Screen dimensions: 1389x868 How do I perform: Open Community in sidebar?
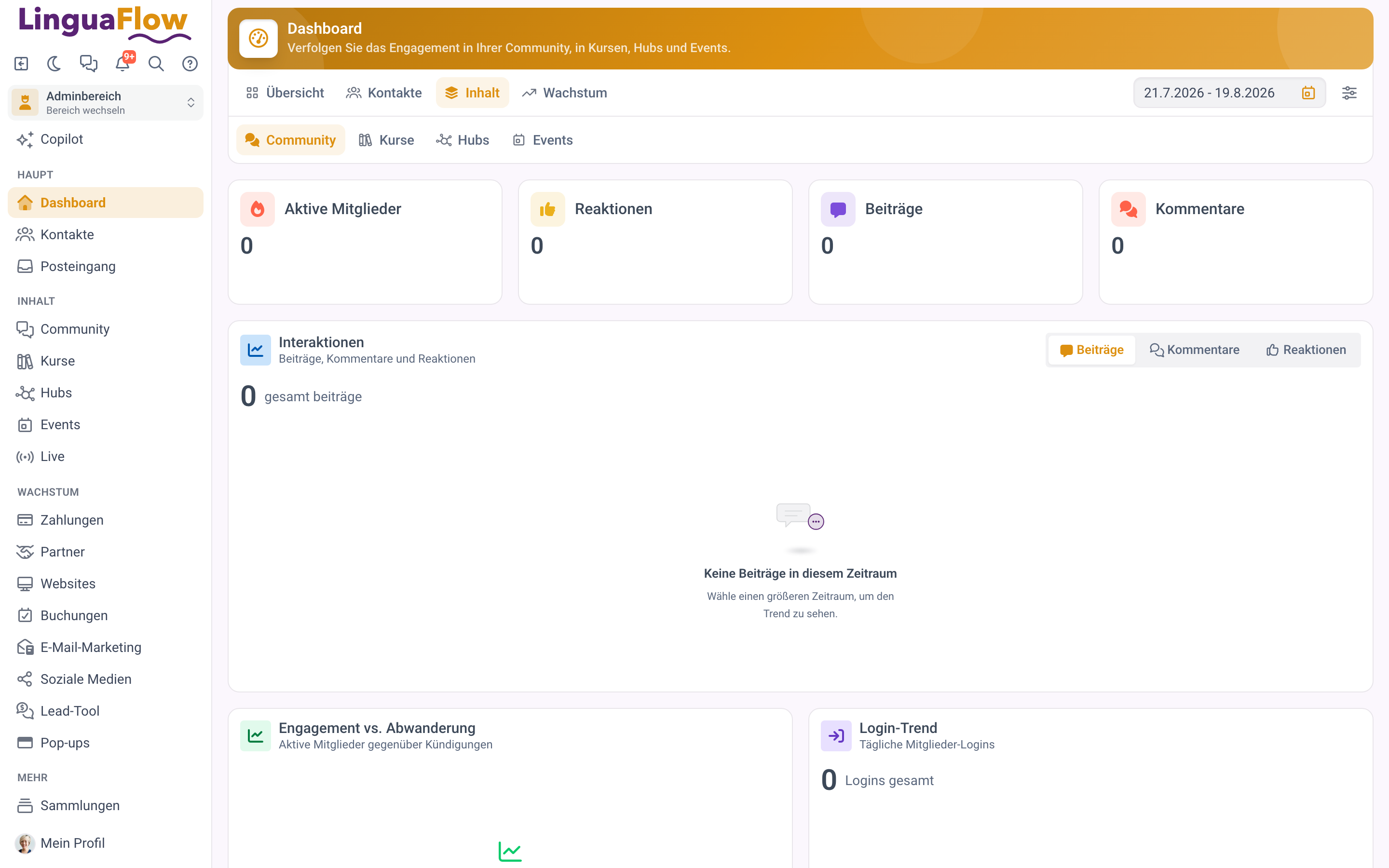pos(106,329)
